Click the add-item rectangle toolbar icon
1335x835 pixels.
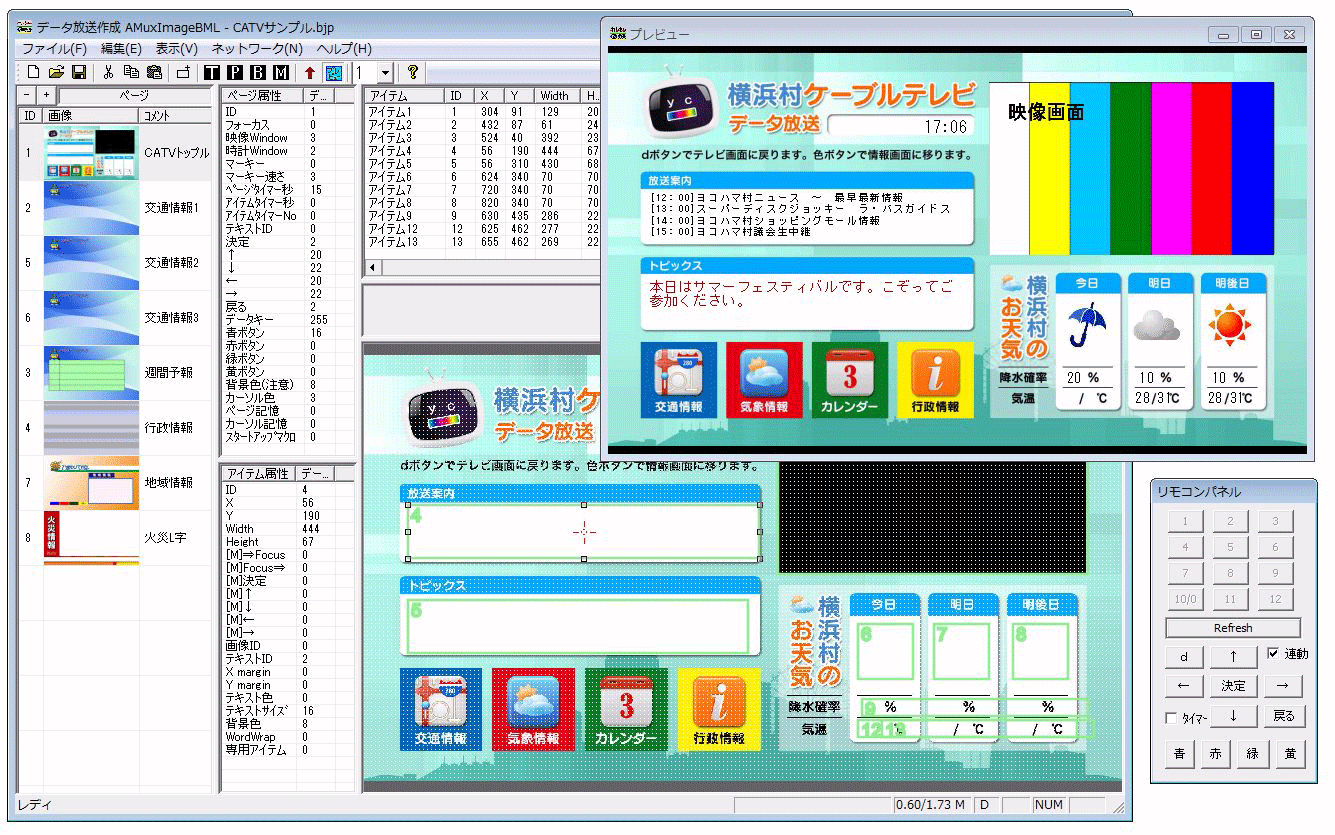click(x=183, y=72)
